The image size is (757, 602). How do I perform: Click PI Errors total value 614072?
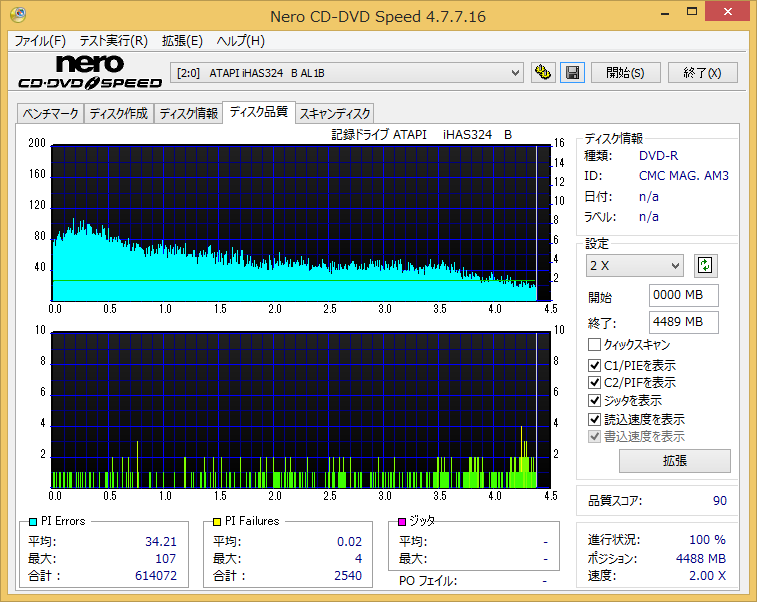tap(156, 576)
